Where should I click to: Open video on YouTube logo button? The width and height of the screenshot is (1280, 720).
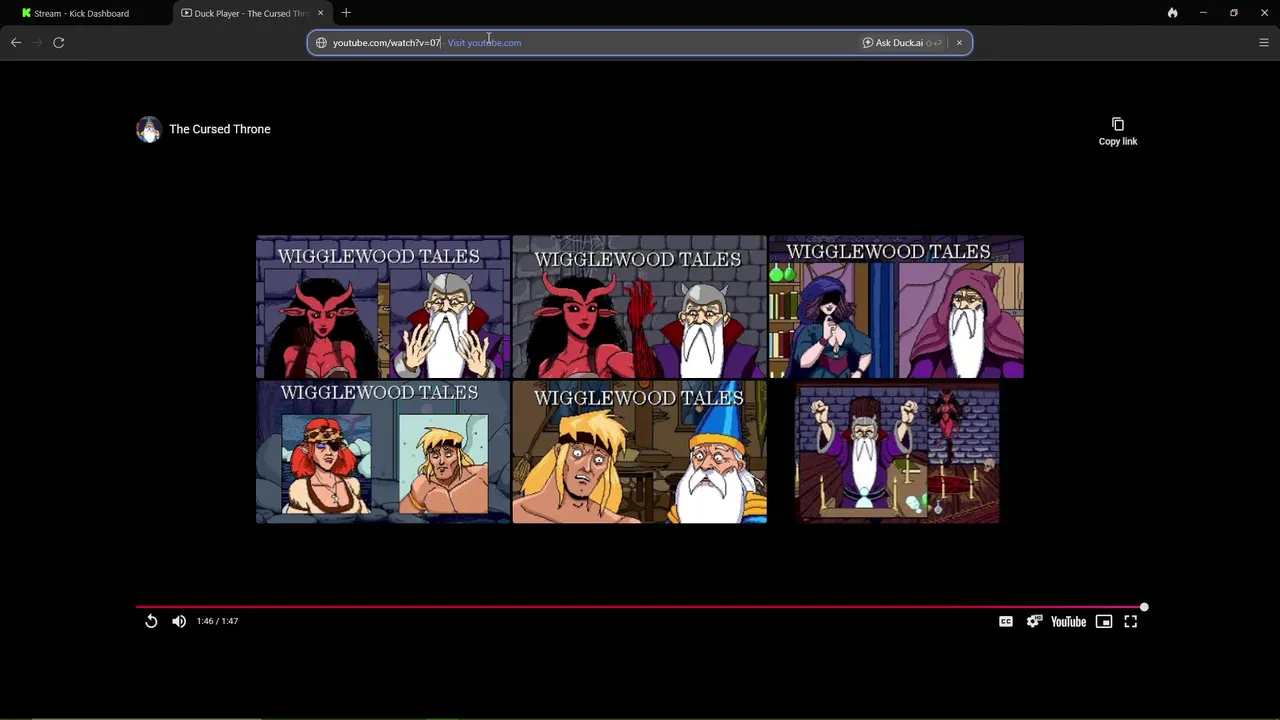pyautogui.click(x=1068, y=621)
